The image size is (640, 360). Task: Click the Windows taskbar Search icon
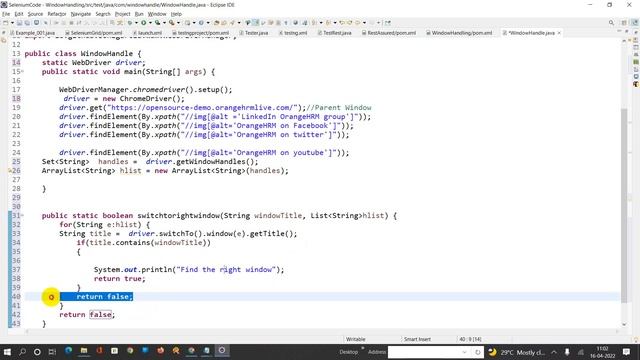pyautogui.click(x=22, y=351)
